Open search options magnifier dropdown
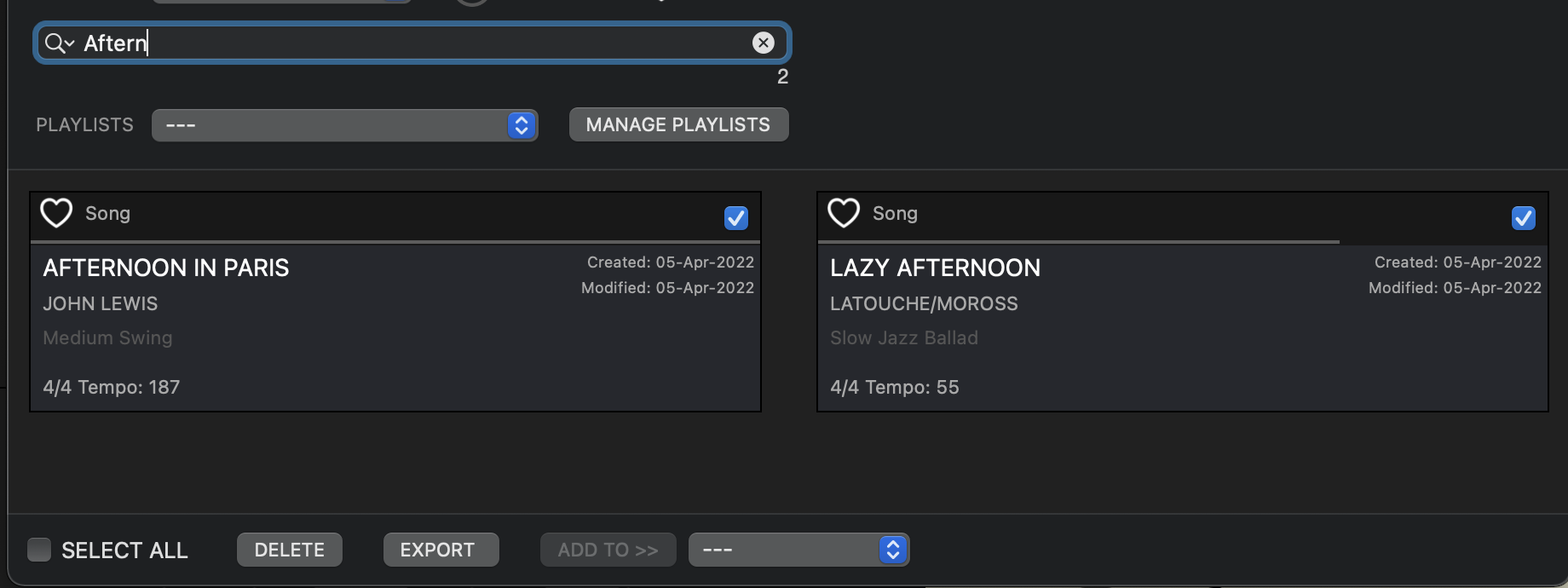This screenshot has width=1568, height=588. (59, 43)
